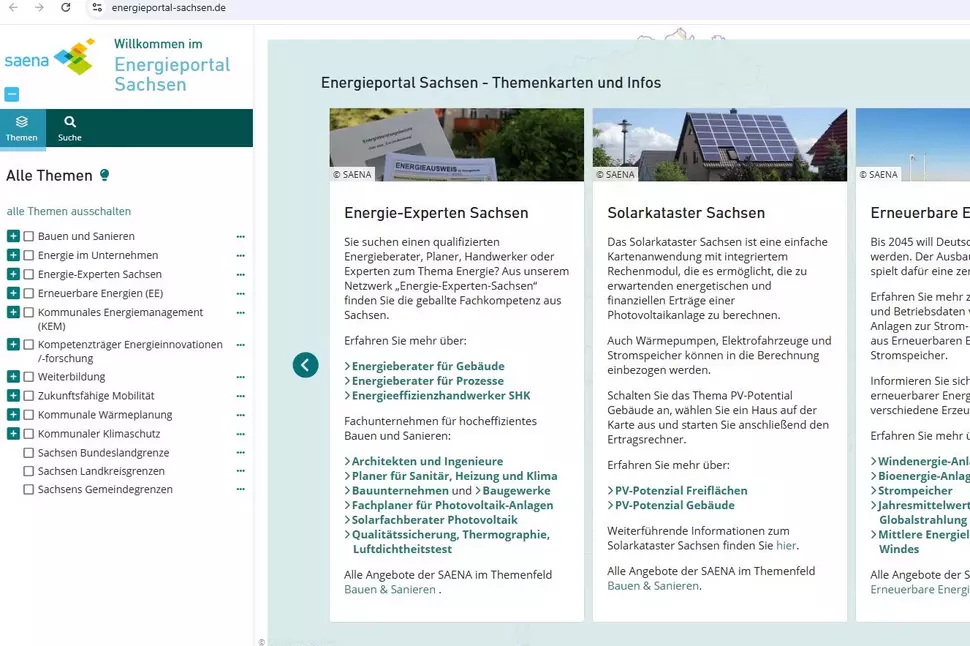Expand the Energie im Unternehmen theme
This screenshot has width=970, height=646.
pyautogui.click(x=11, y=255)
